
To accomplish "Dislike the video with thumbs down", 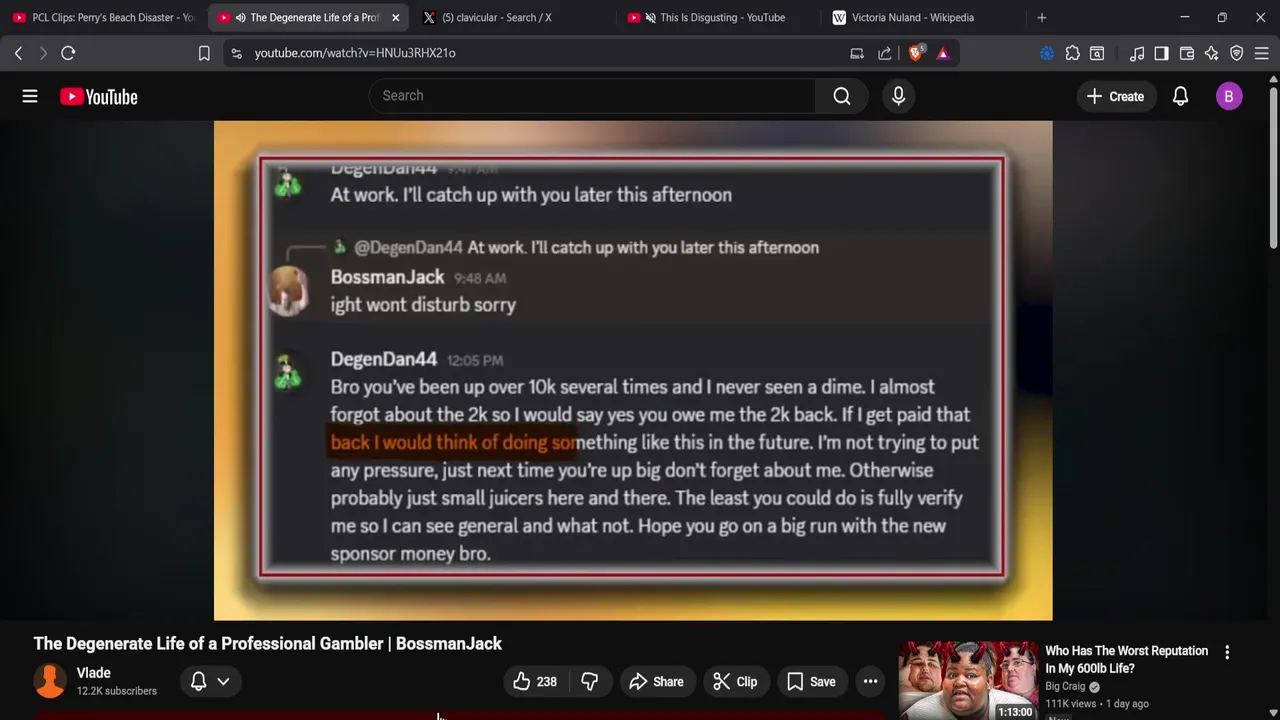I will pos(590,682).
